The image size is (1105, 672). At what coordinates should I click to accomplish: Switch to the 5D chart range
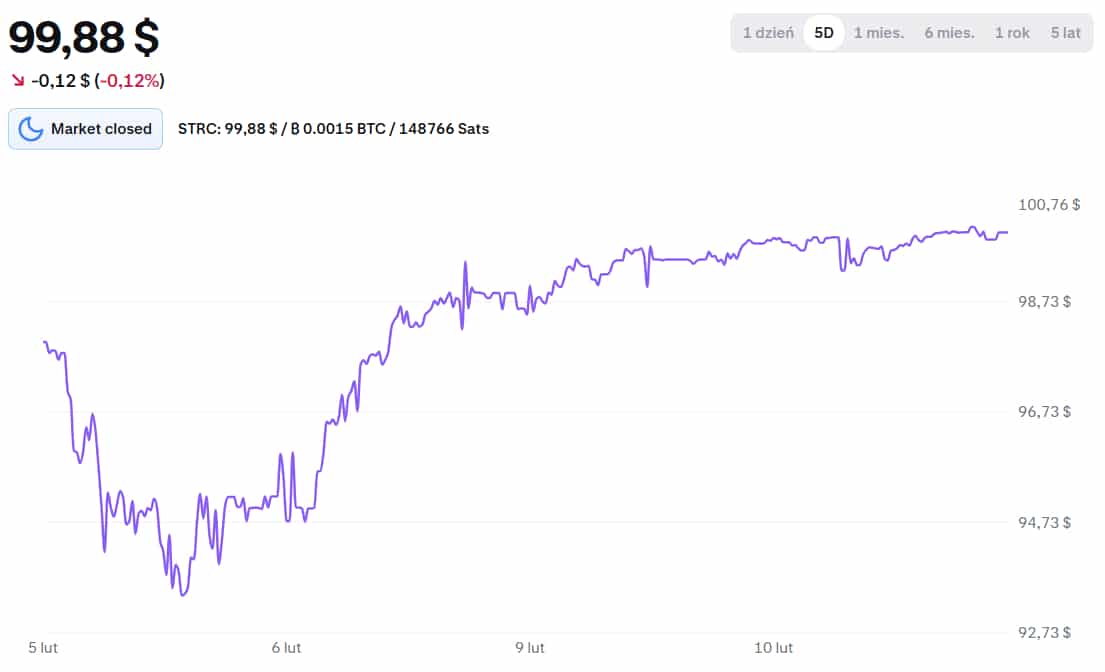click(824, 33)
